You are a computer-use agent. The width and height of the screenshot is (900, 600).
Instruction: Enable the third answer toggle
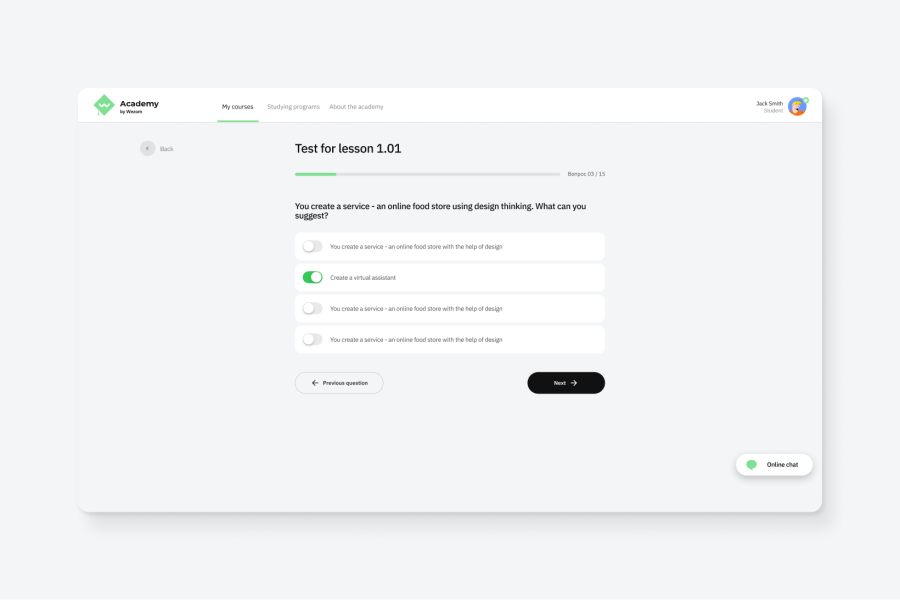pyautogui.click(x=312, y=308)
